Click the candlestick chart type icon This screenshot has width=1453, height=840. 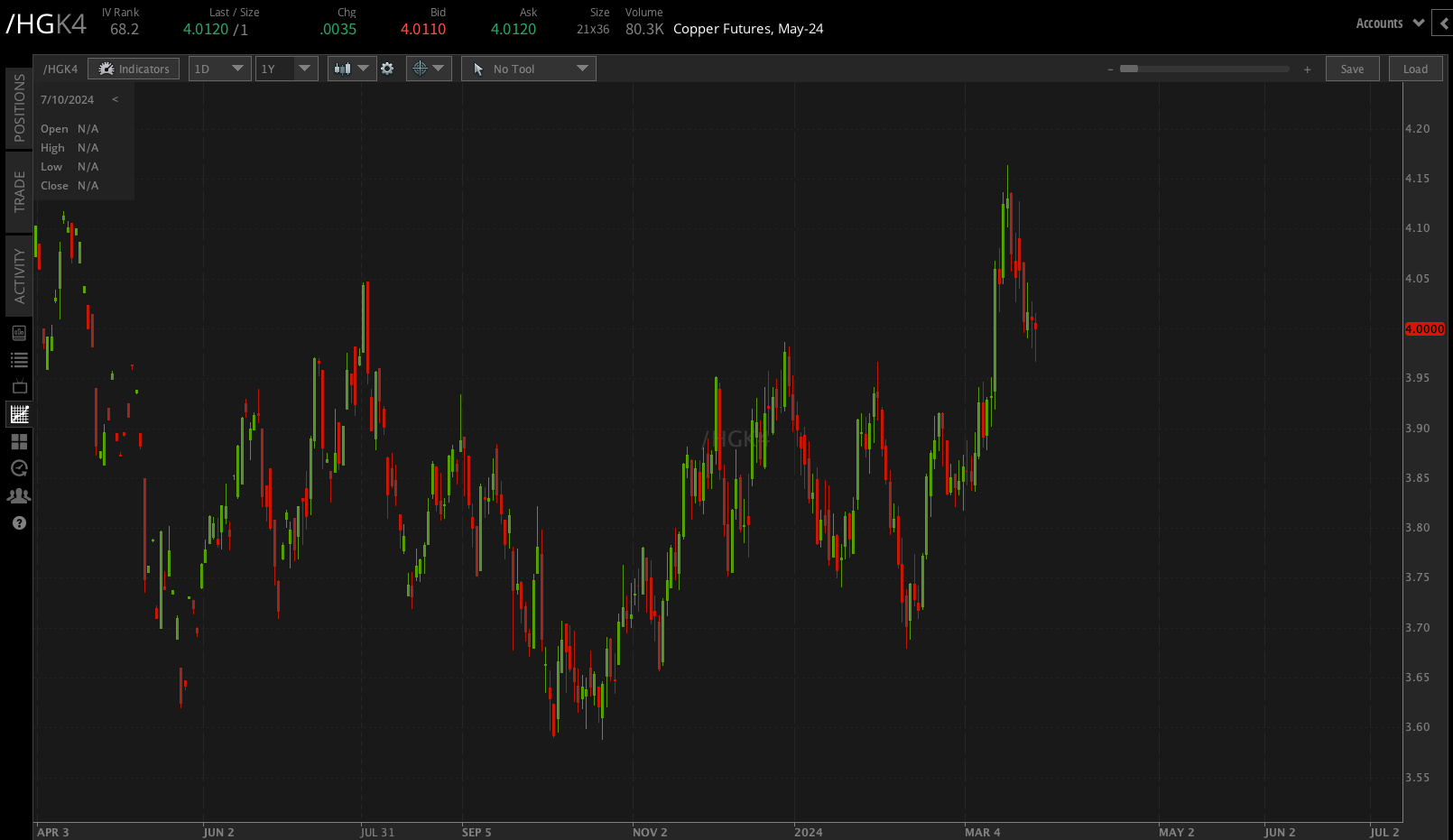[342, 69]
